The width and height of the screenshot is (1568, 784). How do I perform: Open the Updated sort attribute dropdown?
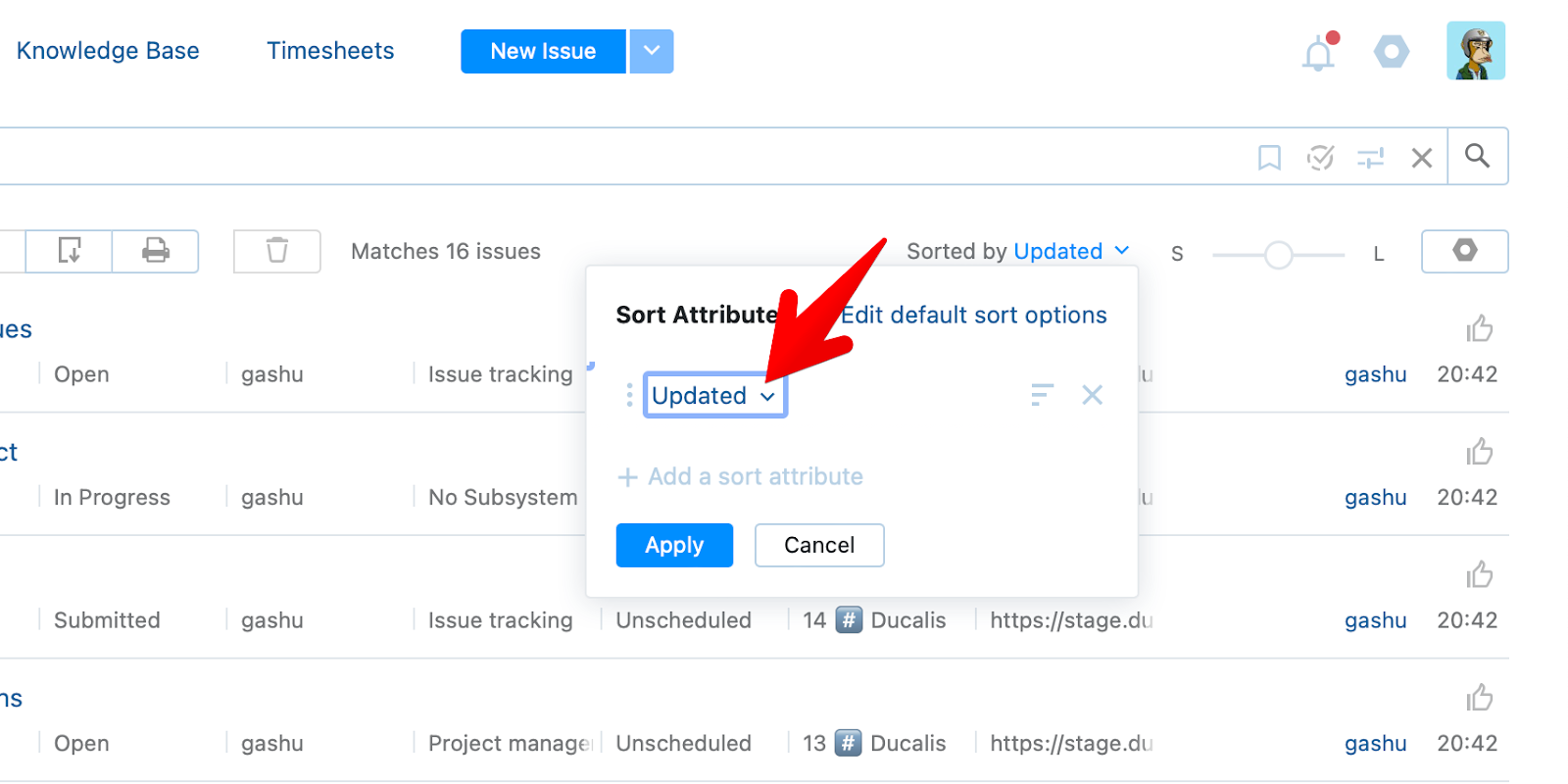714,395
